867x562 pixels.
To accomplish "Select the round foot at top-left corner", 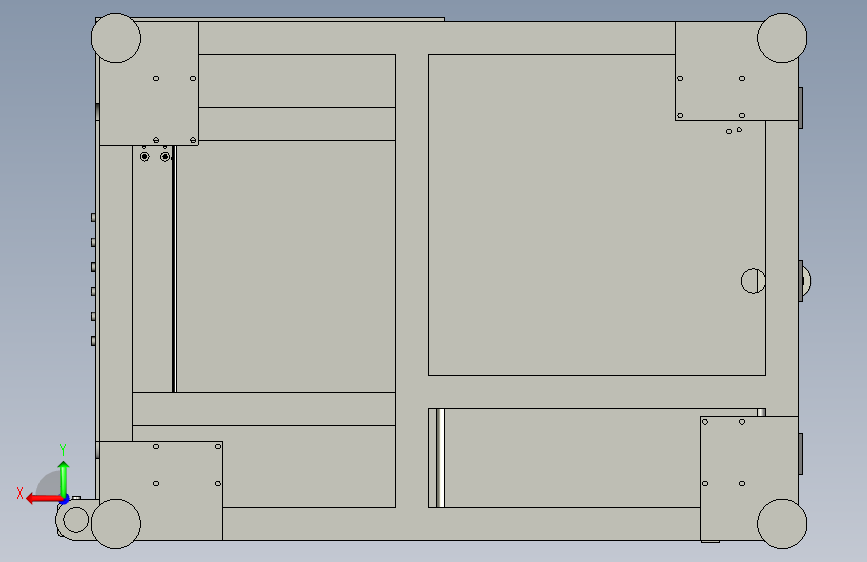I will [116, 38].
